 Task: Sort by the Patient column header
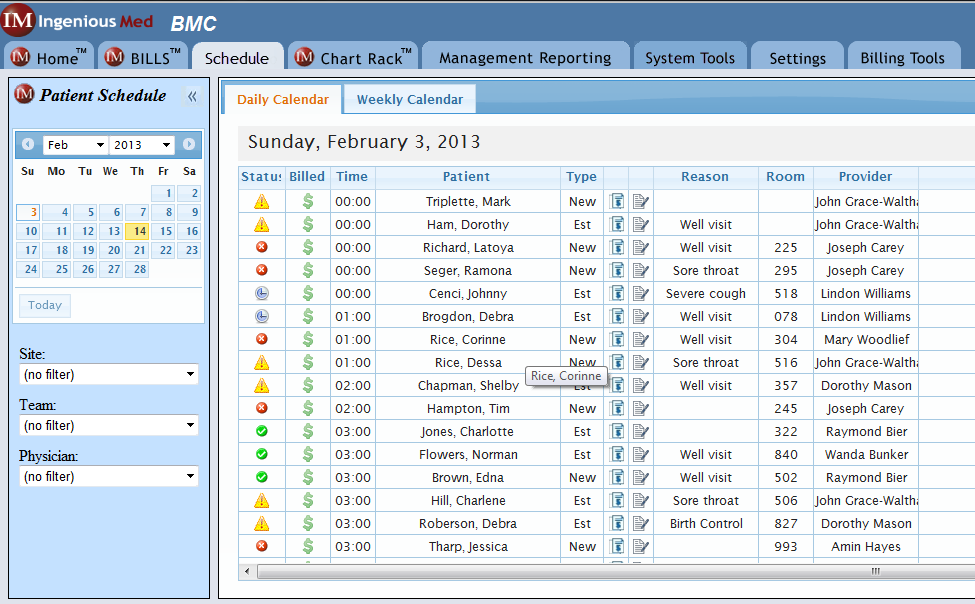pos(466,177)
